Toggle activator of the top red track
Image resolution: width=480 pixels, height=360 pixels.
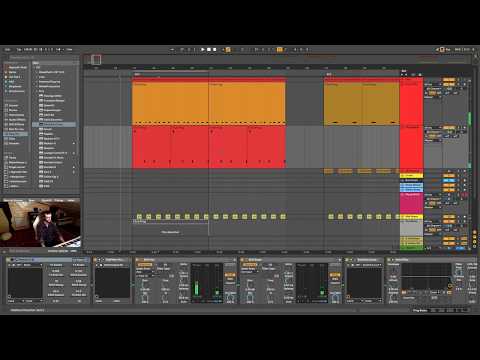pyautogui.click(x=449, y=80)
